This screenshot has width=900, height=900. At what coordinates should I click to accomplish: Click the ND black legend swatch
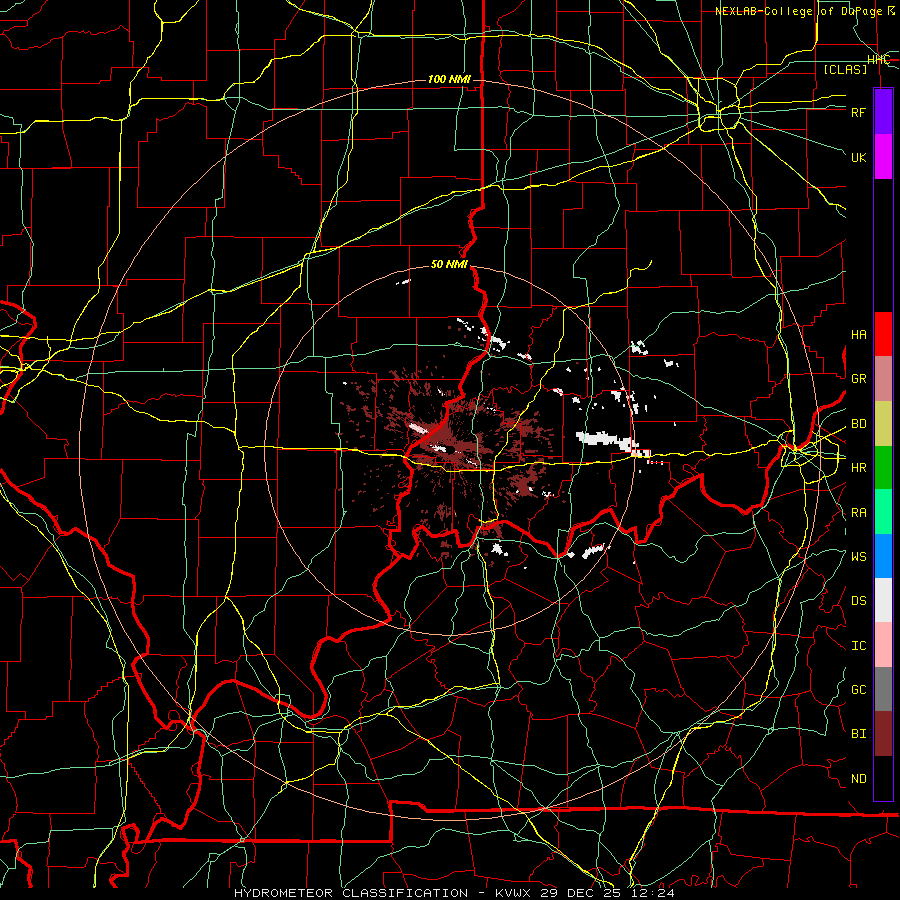(883, 778)
